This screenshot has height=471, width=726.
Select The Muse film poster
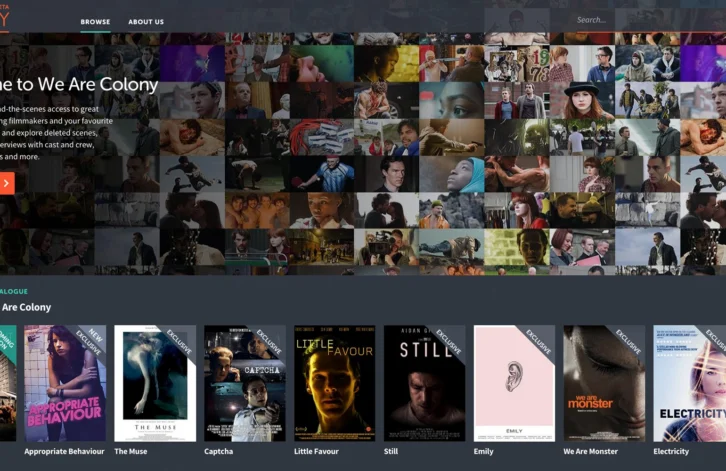[155, 383]
